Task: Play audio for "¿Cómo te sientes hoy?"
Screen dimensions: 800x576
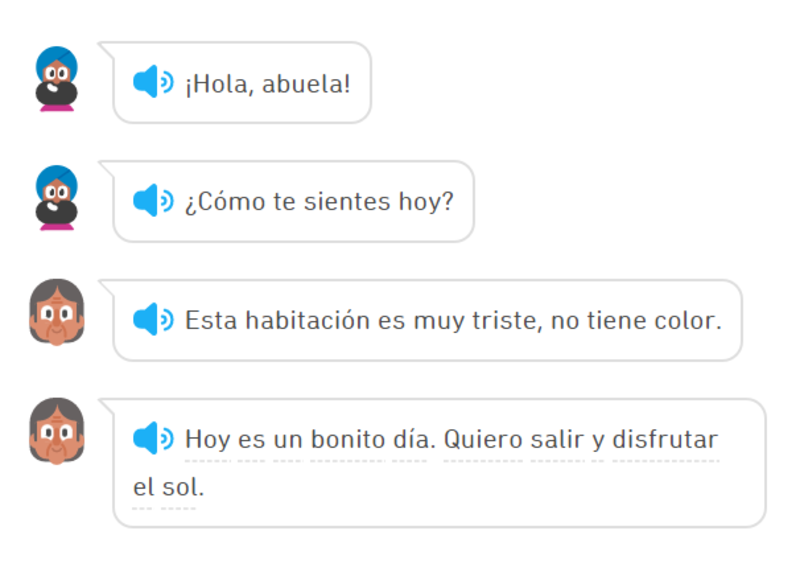Action: coord(152,201)
